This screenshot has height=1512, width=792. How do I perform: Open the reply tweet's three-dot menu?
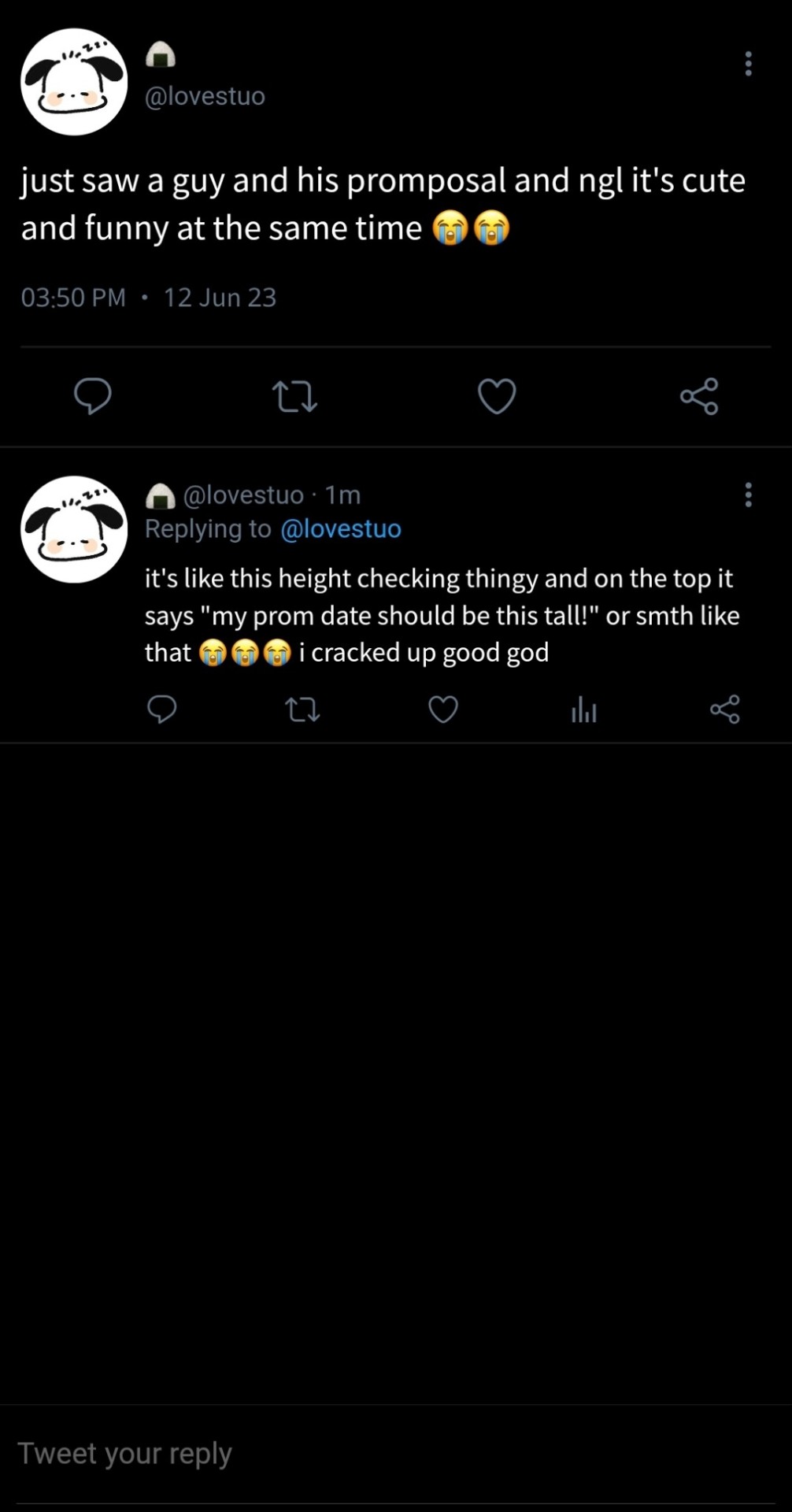(x=748, y=495)
